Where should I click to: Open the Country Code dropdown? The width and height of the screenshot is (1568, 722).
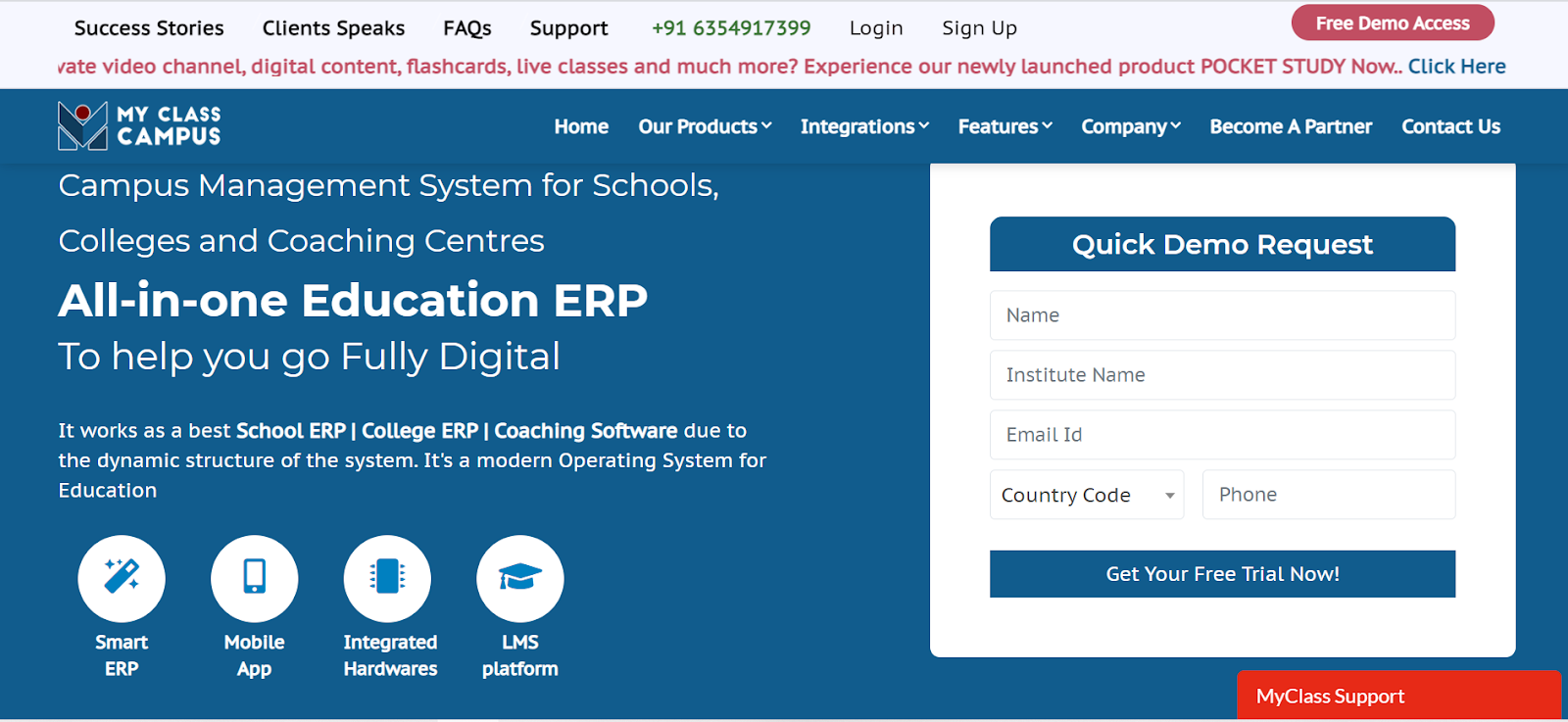tap(1087, 495)
